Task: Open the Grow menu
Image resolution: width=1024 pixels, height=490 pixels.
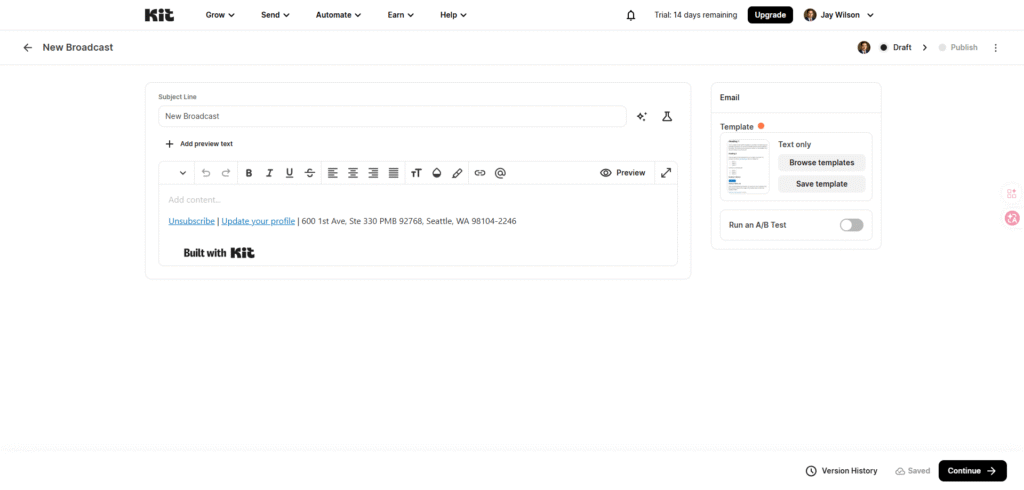Action: click(x=220, y=15)
